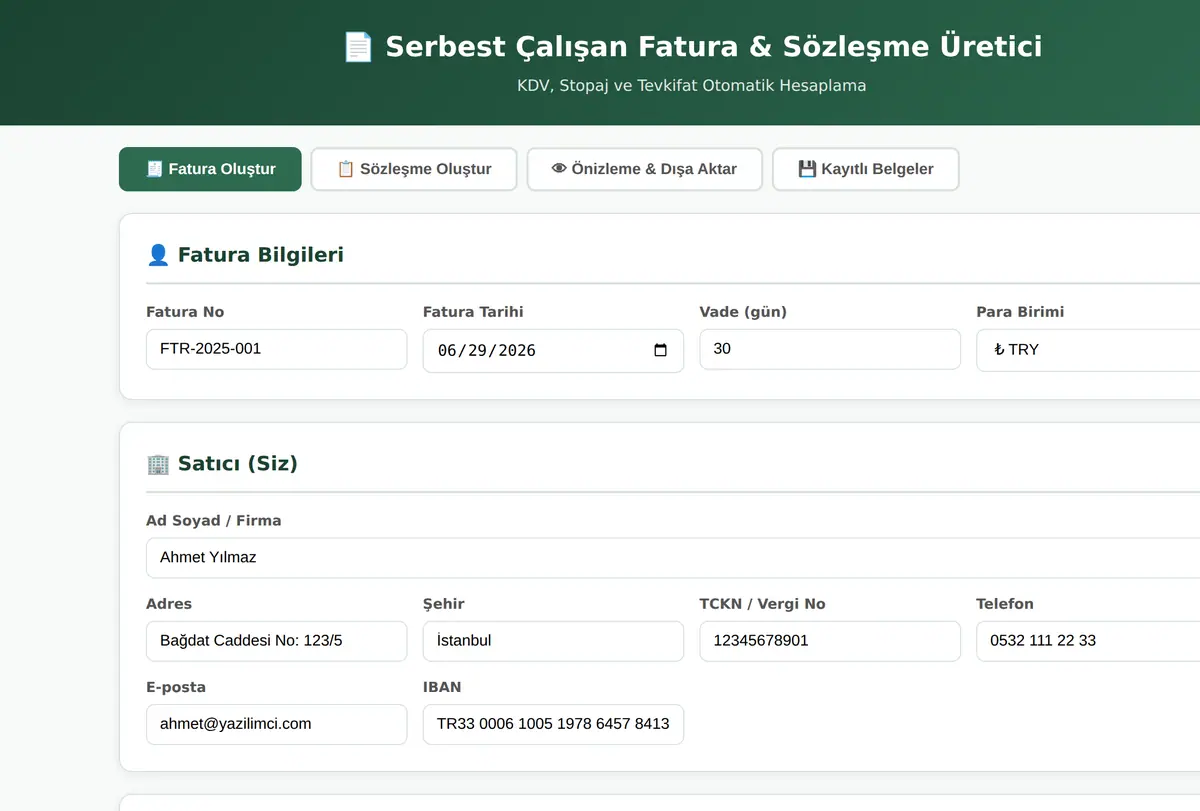Click the Fatura Tarihi date field

pos(553,351)
